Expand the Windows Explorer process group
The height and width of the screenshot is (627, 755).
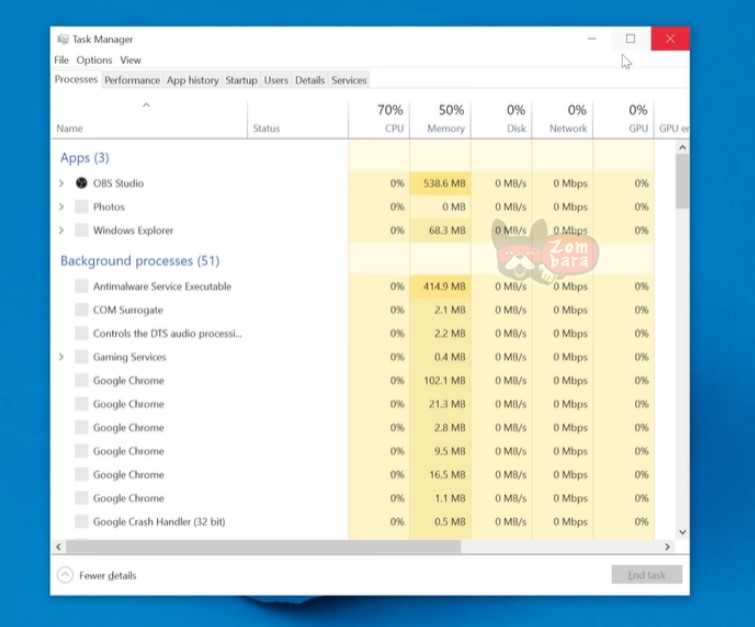61,230
